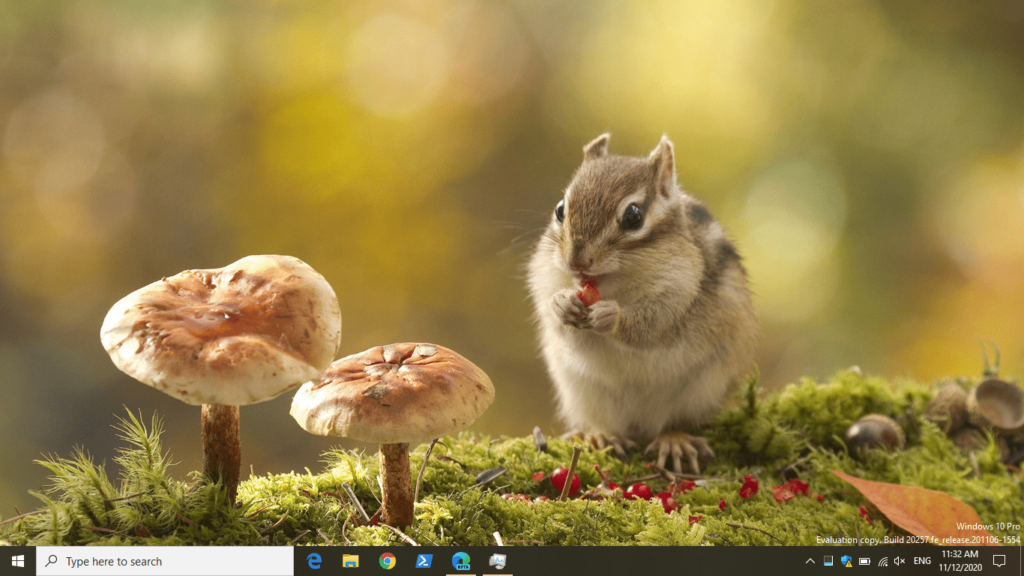Click the muted speaker volume icon
1024x576 pixels.
pyautogui.click(x=899, y=561)
